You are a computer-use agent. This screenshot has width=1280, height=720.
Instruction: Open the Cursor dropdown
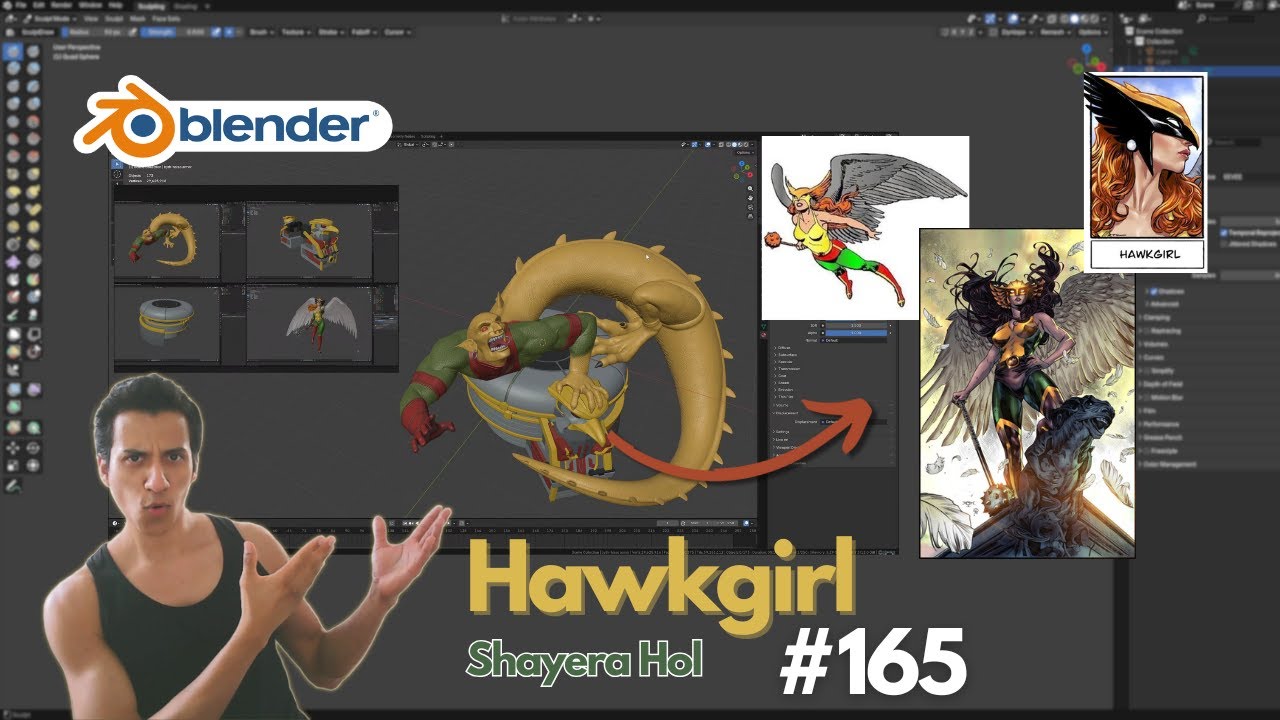[398, 32]
